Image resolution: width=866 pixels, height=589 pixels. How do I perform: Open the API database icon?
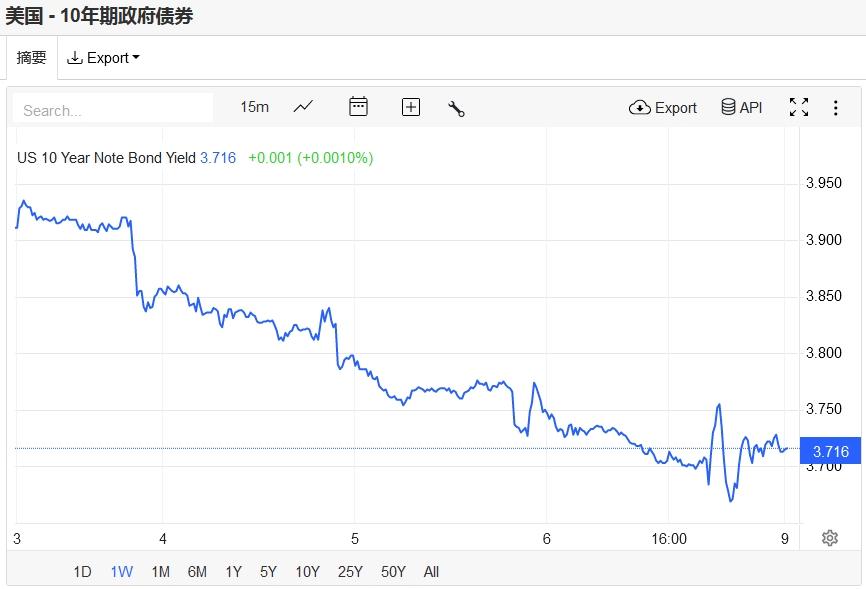click(x=741, y=107)
